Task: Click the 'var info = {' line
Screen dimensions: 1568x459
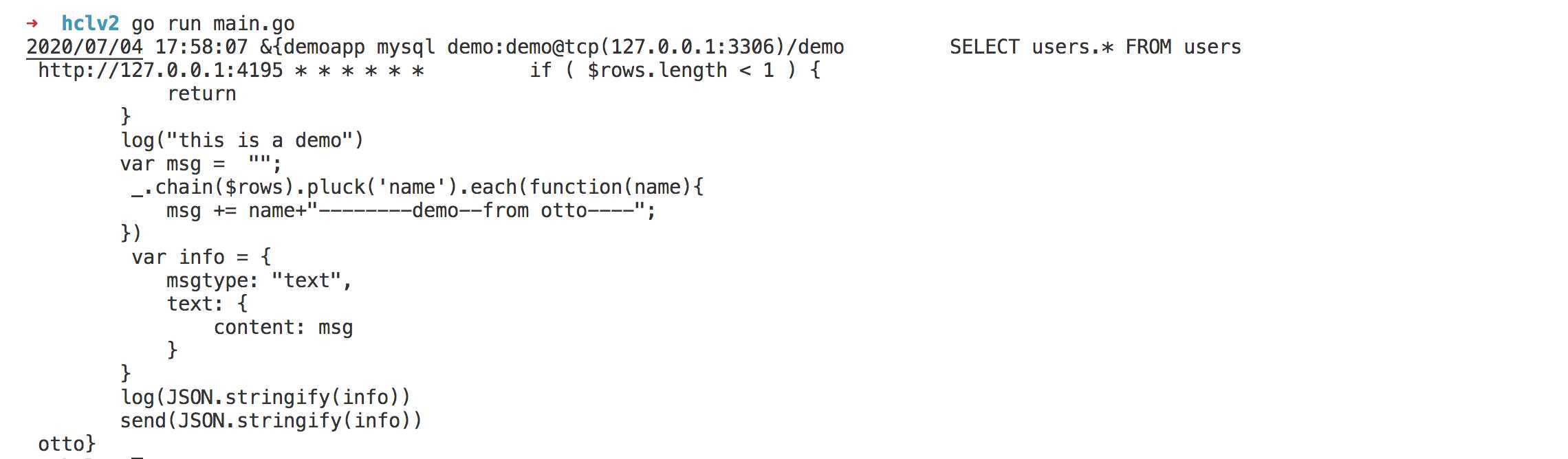Action: [202, 257]
